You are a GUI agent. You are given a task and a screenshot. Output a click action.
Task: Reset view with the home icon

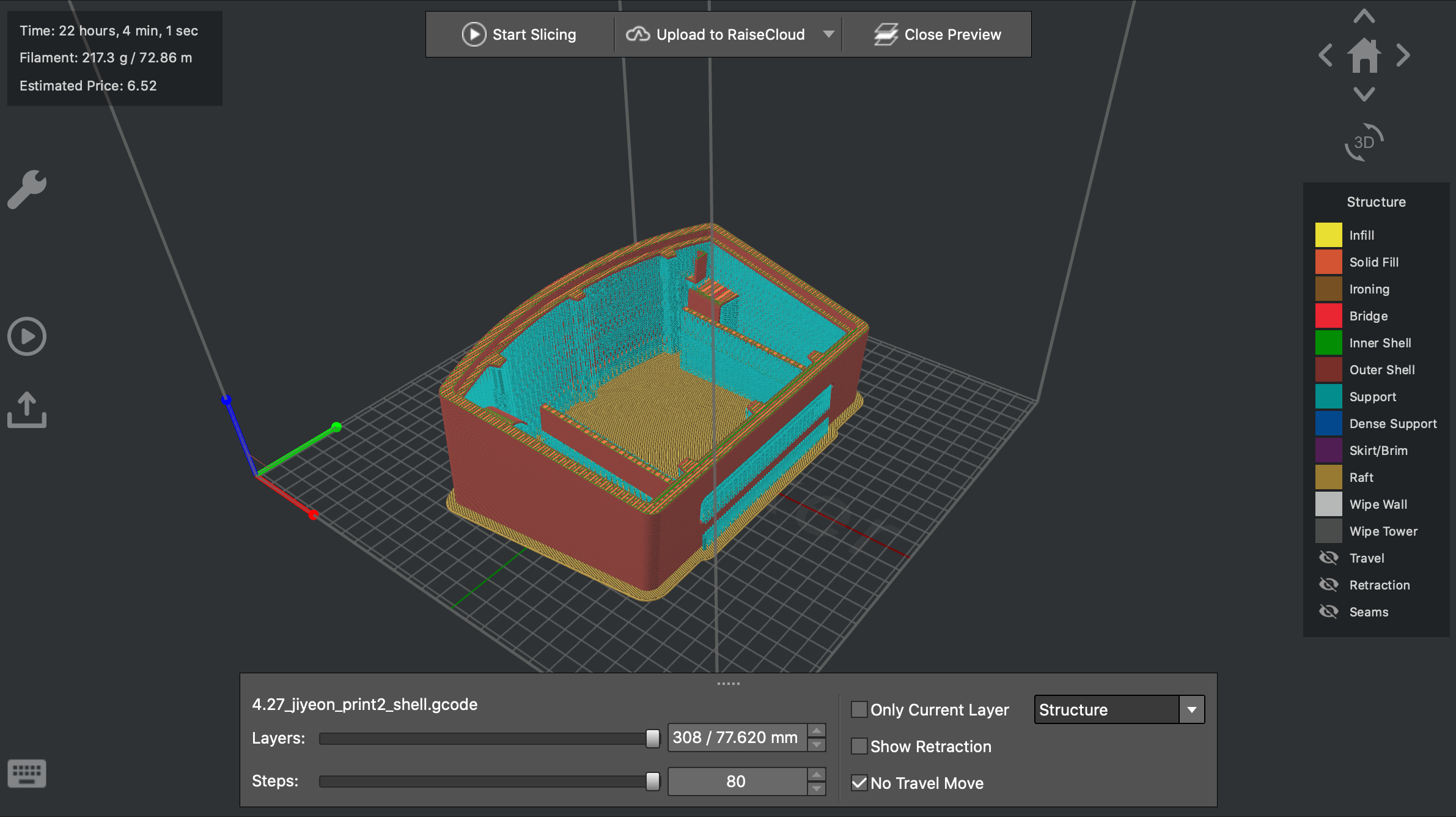point(1364,56)
